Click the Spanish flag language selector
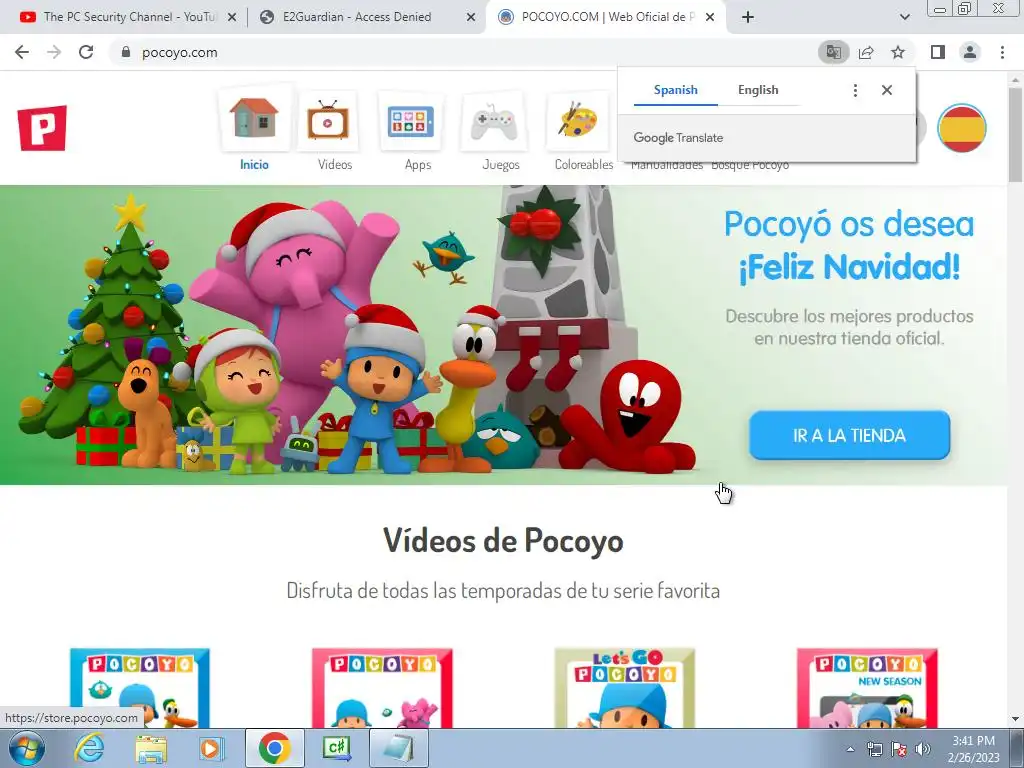The width and height of the screenshot is (1024, 768). [x=962, y=127]
